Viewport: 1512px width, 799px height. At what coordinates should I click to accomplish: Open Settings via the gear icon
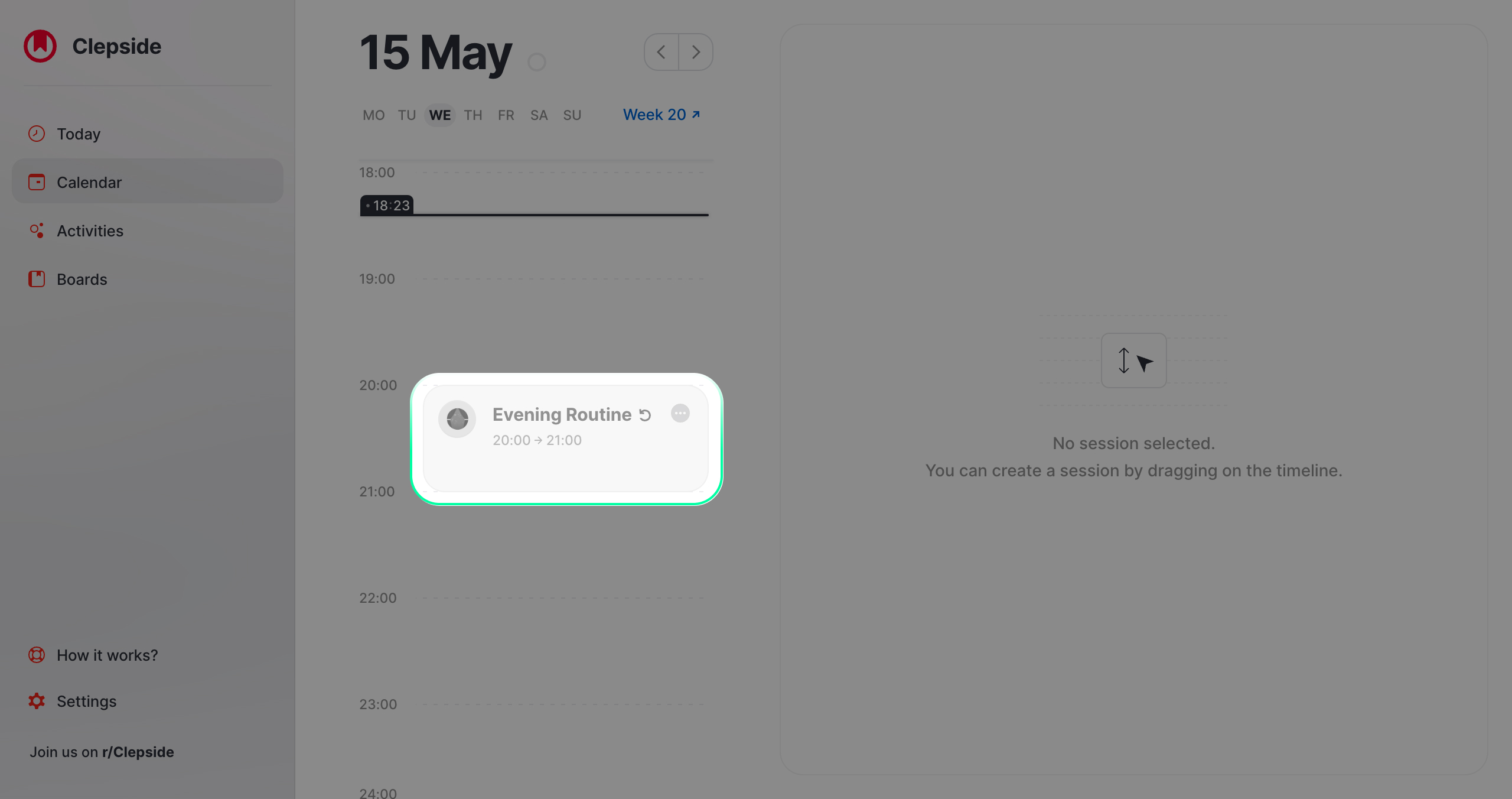point(37,701)
